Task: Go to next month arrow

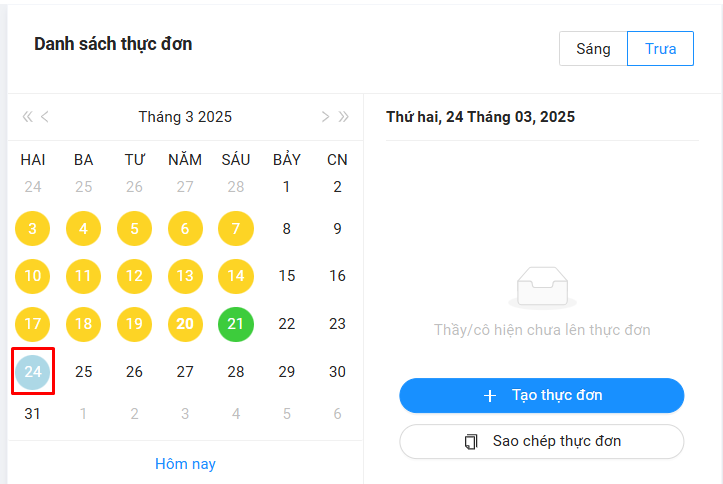Action: tap(325, 117)
